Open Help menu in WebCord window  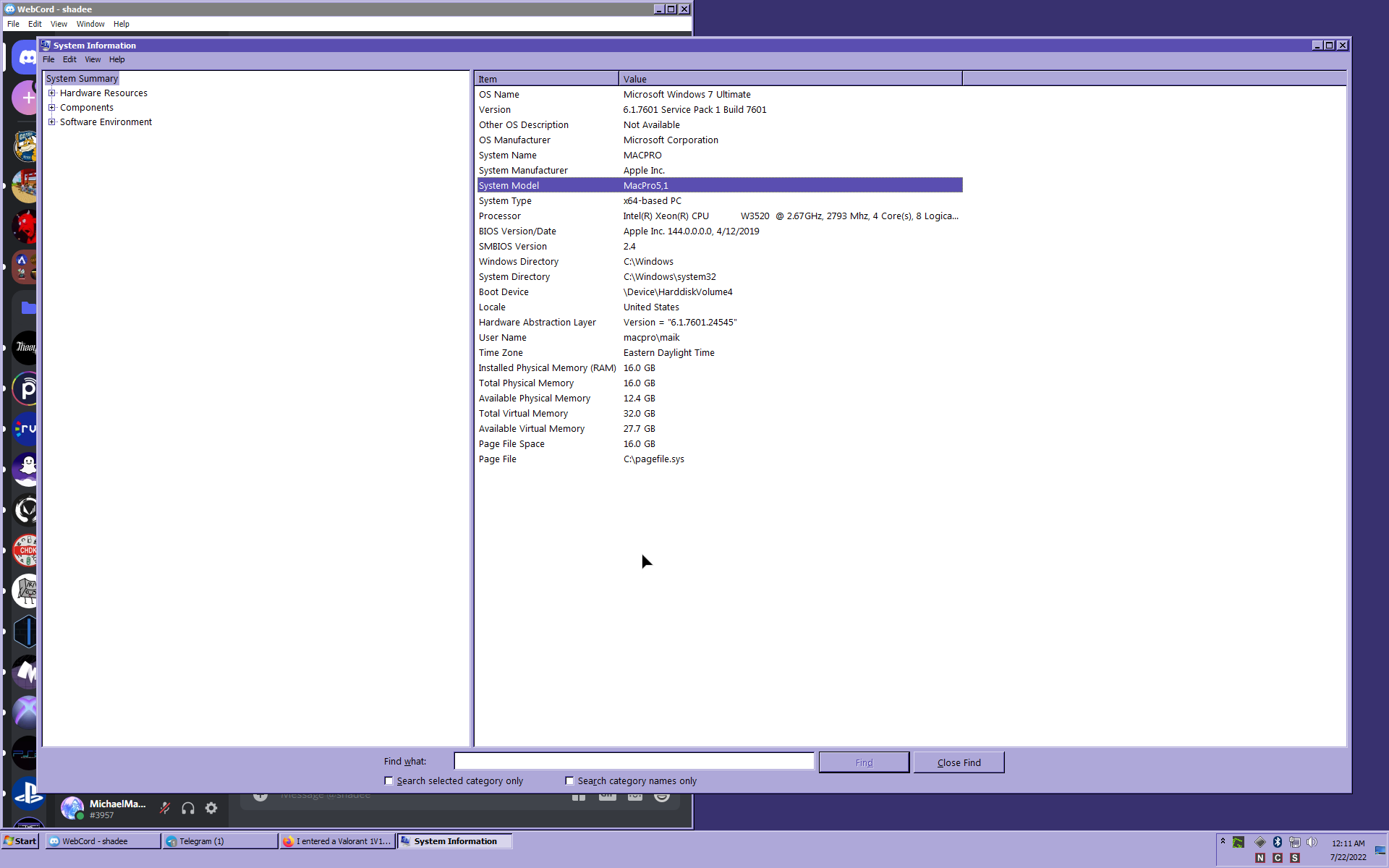pyautogui.click(x=121, y=24)
